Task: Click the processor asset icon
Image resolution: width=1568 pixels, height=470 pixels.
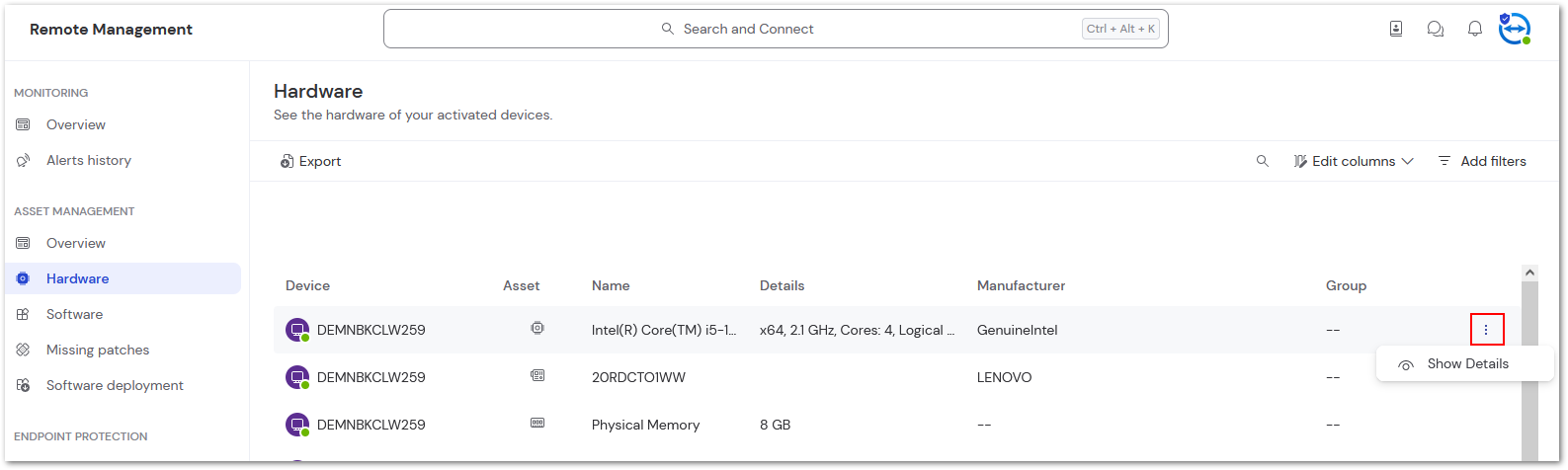Action: point(537,328)
